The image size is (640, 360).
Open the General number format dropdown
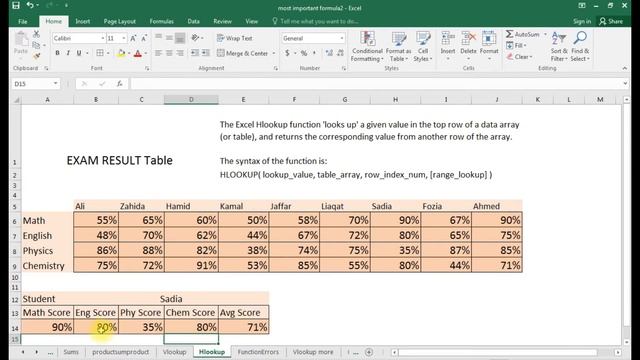(342, 38)
